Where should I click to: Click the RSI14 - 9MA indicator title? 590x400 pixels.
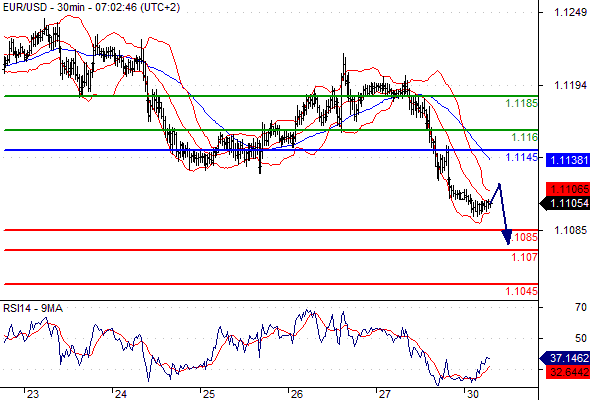(x=33, y=308)
